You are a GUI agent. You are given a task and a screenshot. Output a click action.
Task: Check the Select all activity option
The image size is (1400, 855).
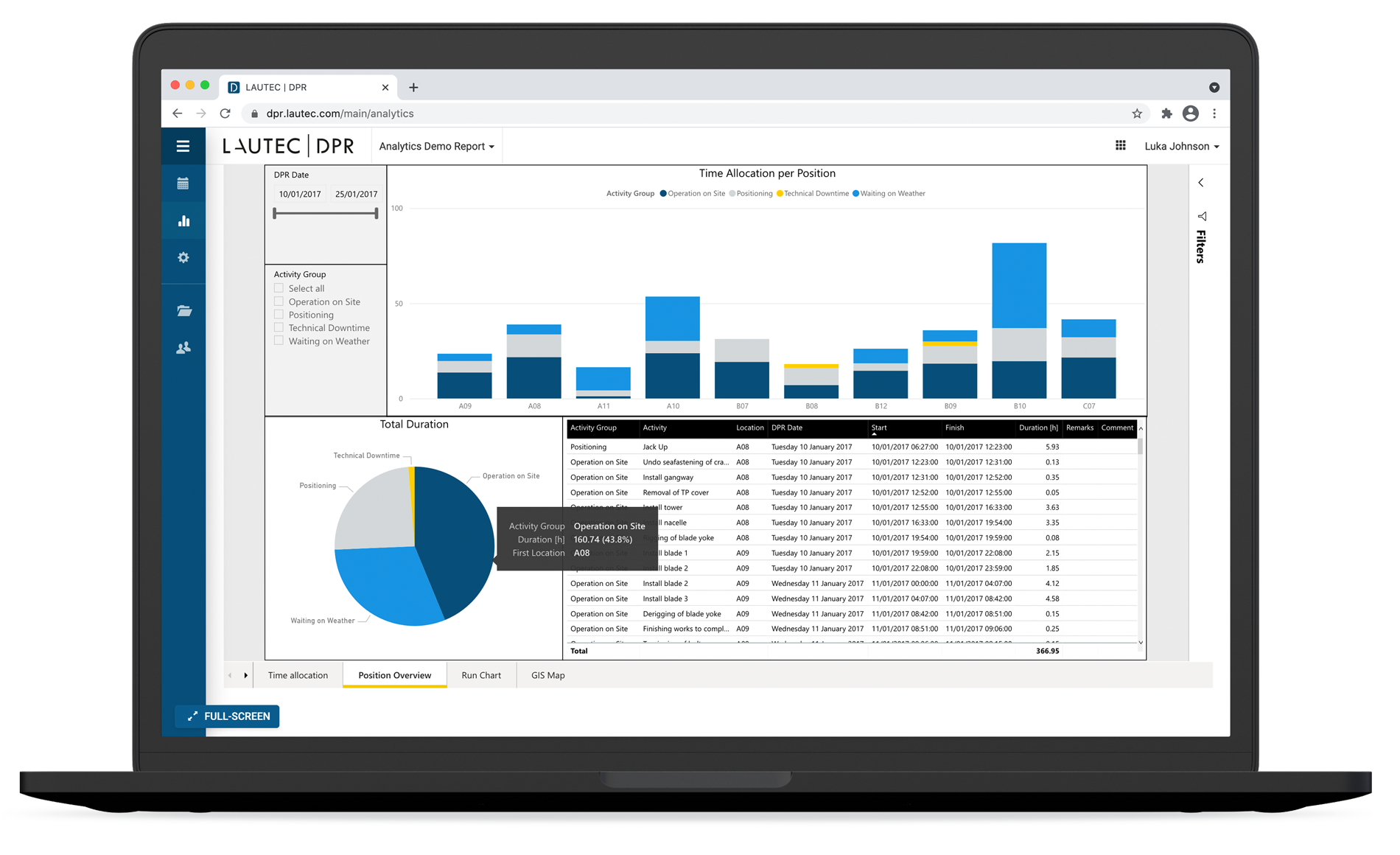pyautogui.click(x=279, y=287)
